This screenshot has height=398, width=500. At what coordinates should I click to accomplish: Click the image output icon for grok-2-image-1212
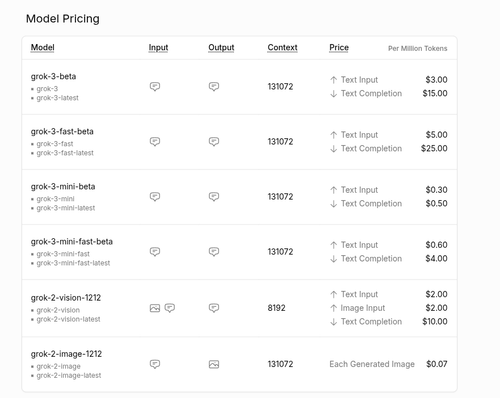pos(214,364)
